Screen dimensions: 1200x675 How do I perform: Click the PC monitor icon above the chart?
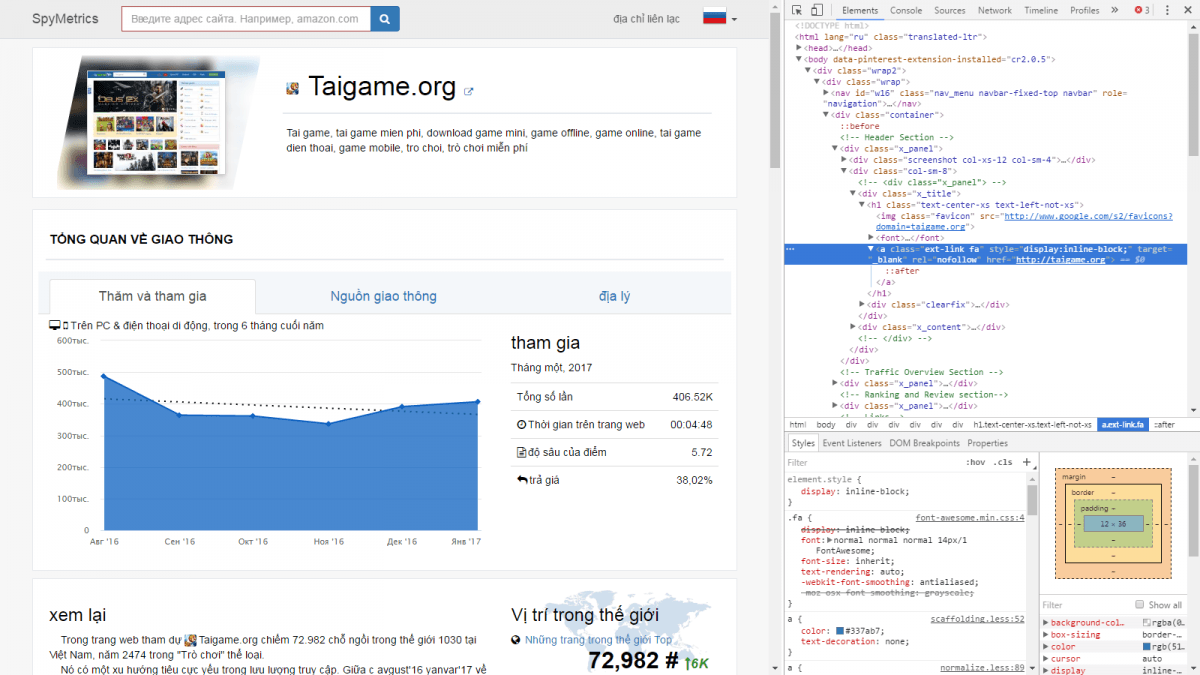(x=55, y=326)
